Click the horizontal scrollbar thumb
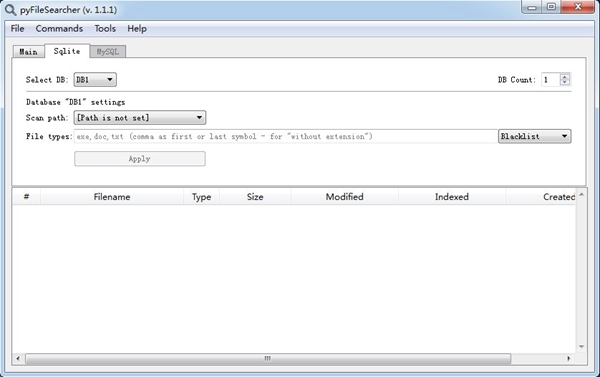Image resolution: width=600 pixels, height=377 pixels. [268, 359]
